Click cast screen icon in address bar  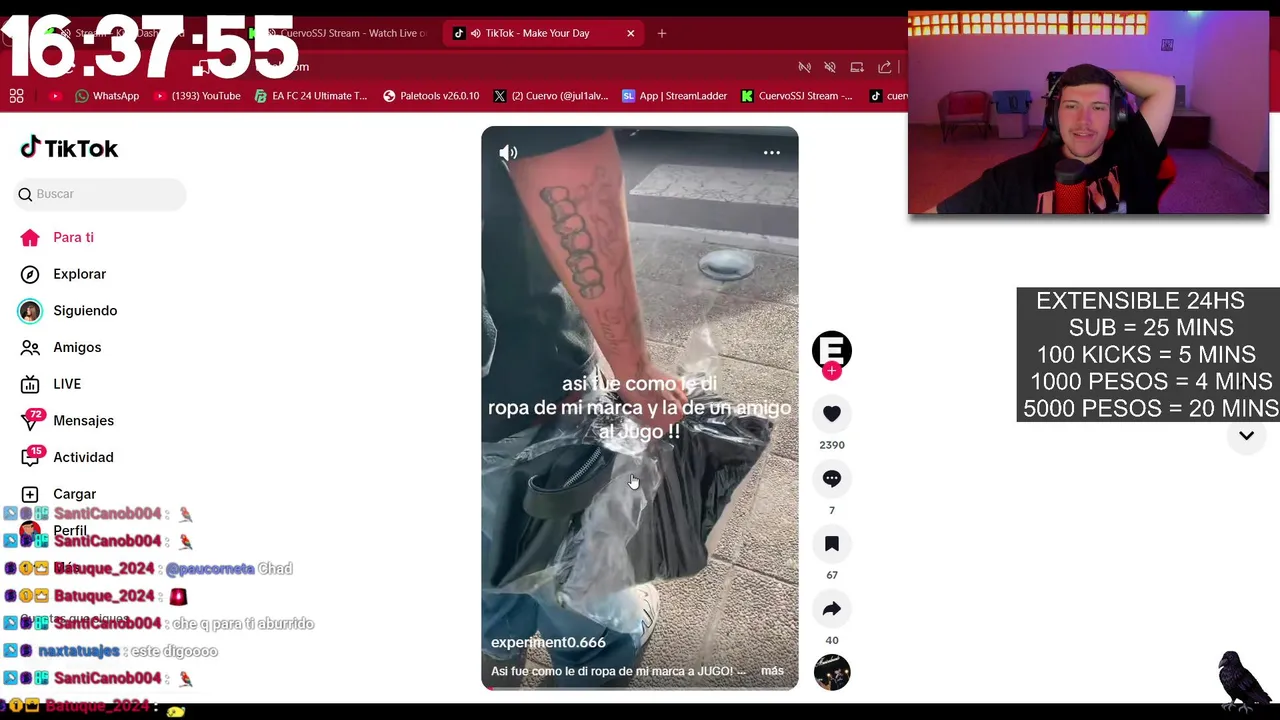click(x=857, y=67)
